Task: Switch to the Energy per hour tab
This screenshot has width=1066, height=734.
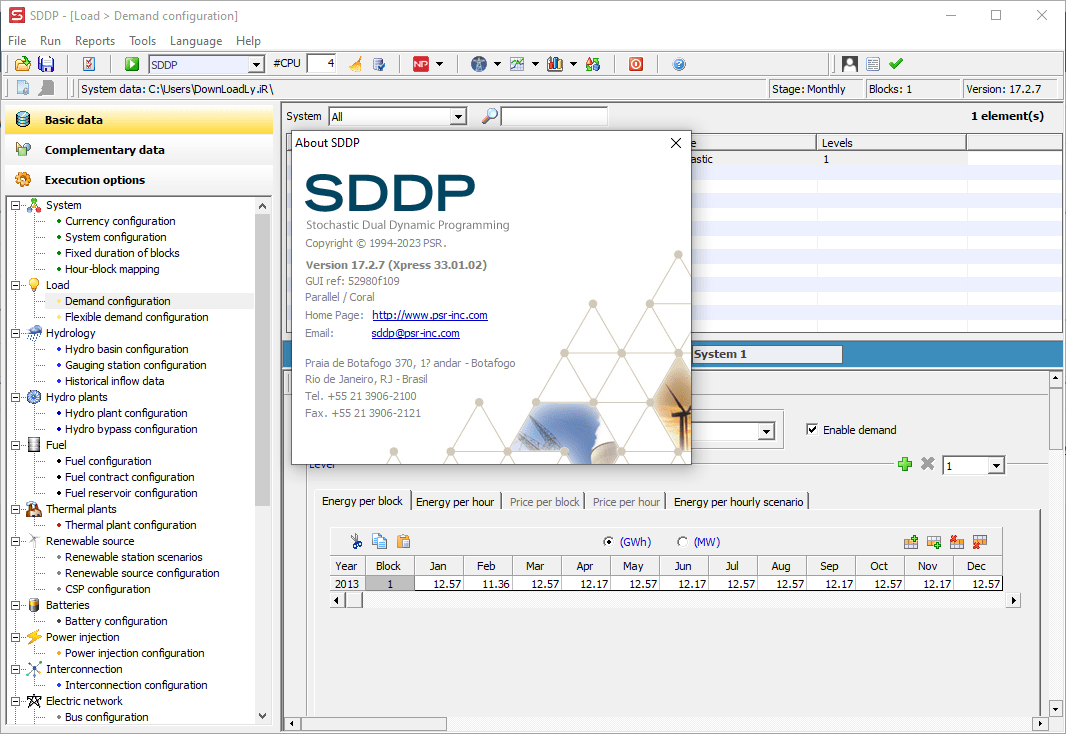Action: tap(455, 501)
